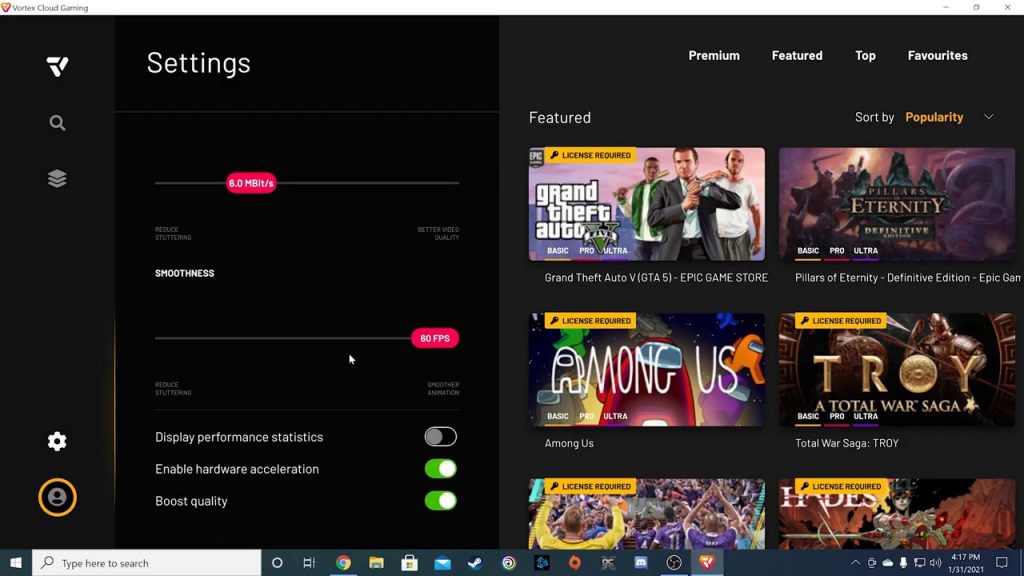The image size is (1024, 576).
Task: Switch to the Top tab
Action: coord(865,56)
